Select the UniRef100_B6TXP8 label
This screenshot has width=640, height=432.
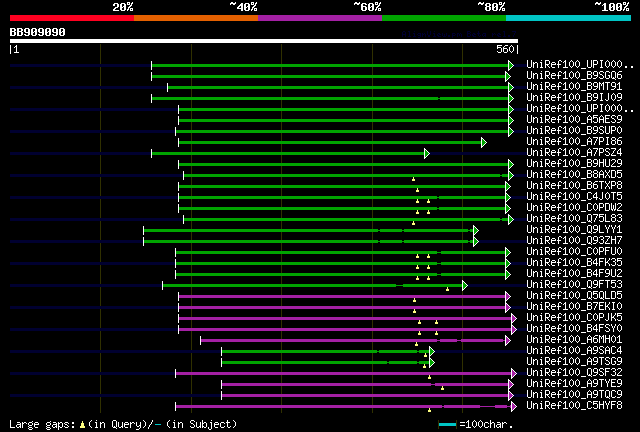click(x=574, y=186)
